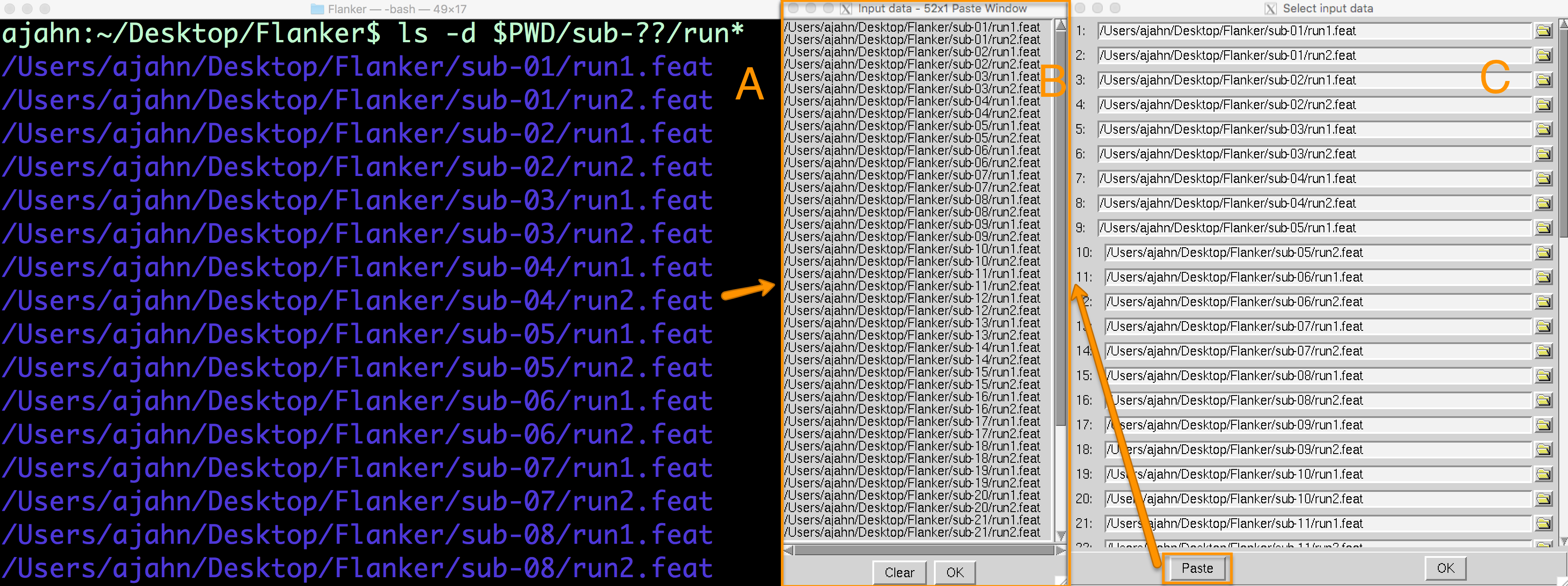Click Paste Window horizontal scrollbar right arrow
The height and width of the screenshot is (586, 1568).
(1060, 550)
